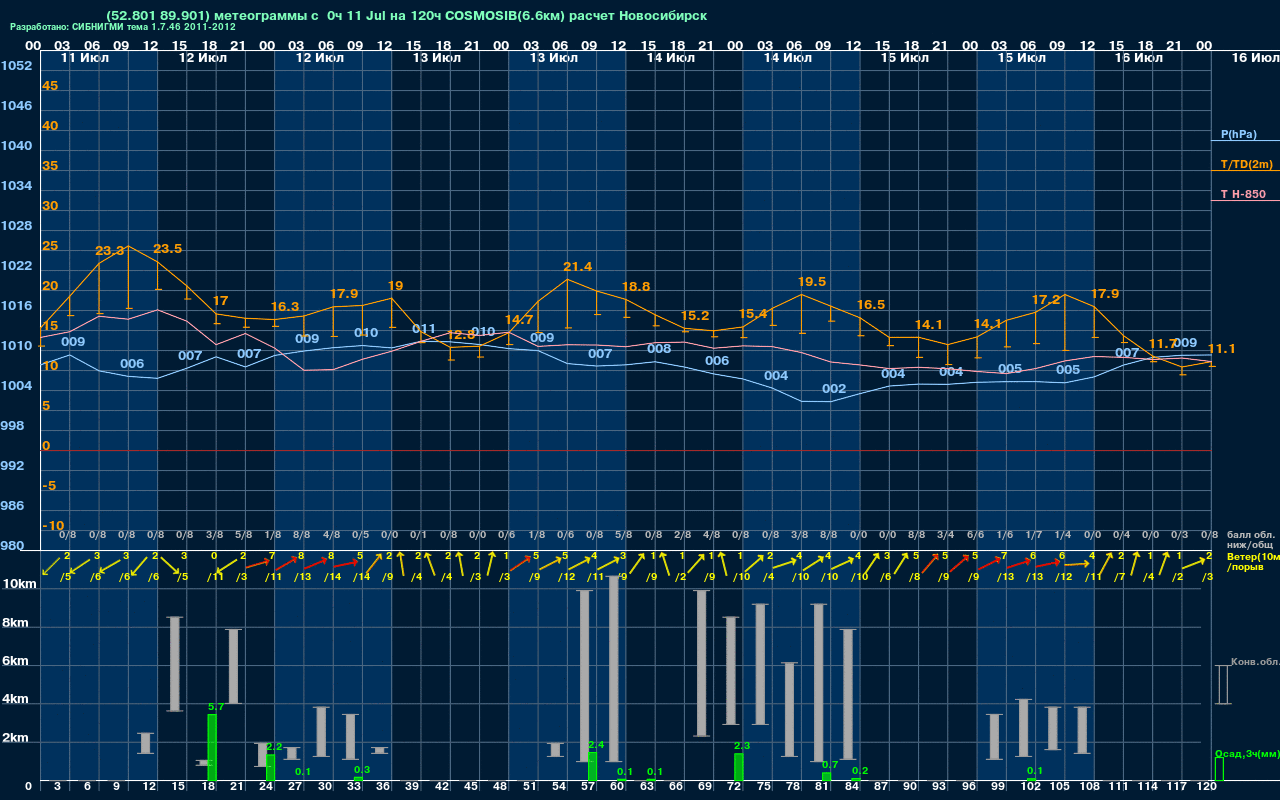The width and height of the screenshot is (1280, 800).
Task: Click forecast hour 96 on bottom axis
Action: tap(968, 787)
